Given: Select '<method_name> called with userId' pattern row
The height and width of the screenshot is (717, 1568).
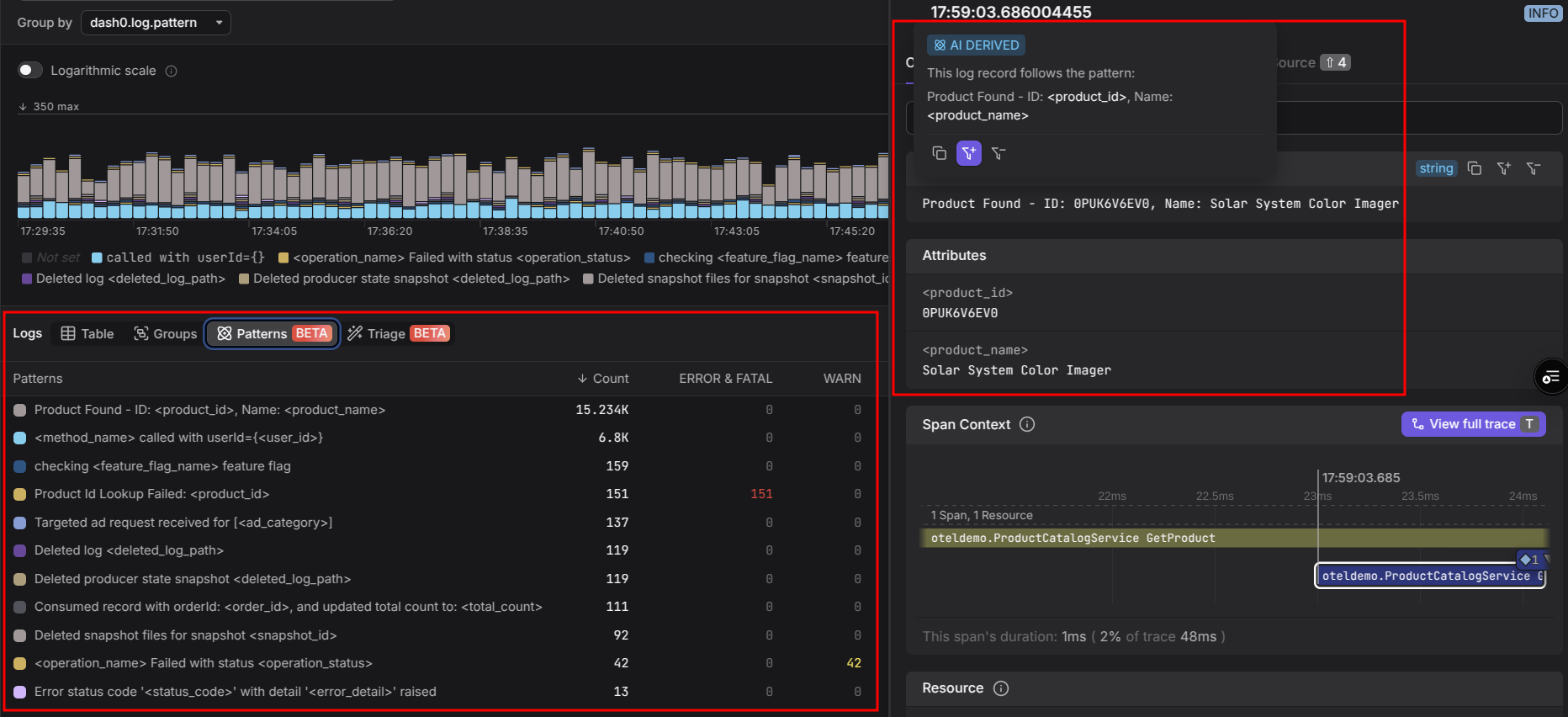Looking at the screenshot, I should [437, 438].
